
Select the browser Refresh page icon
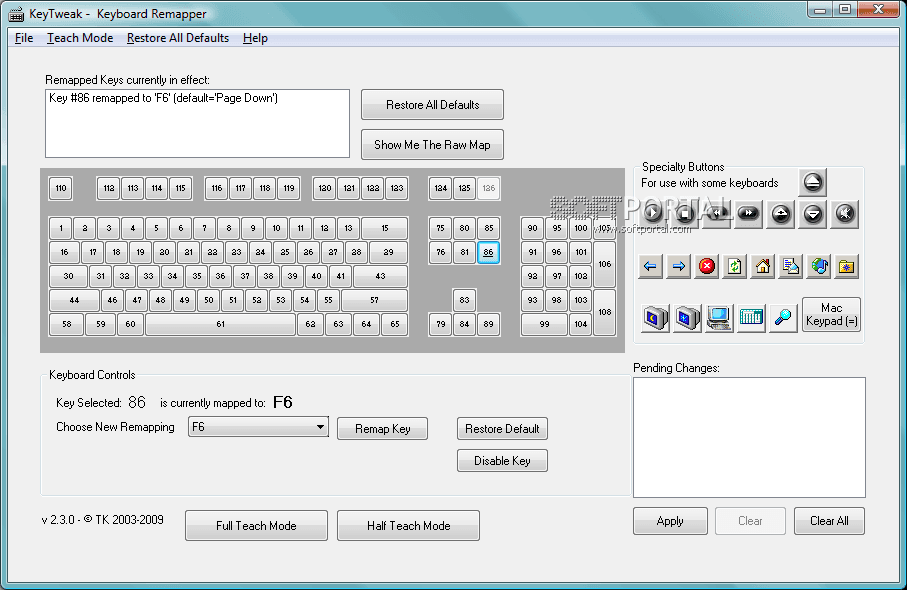tap(735, 267)
